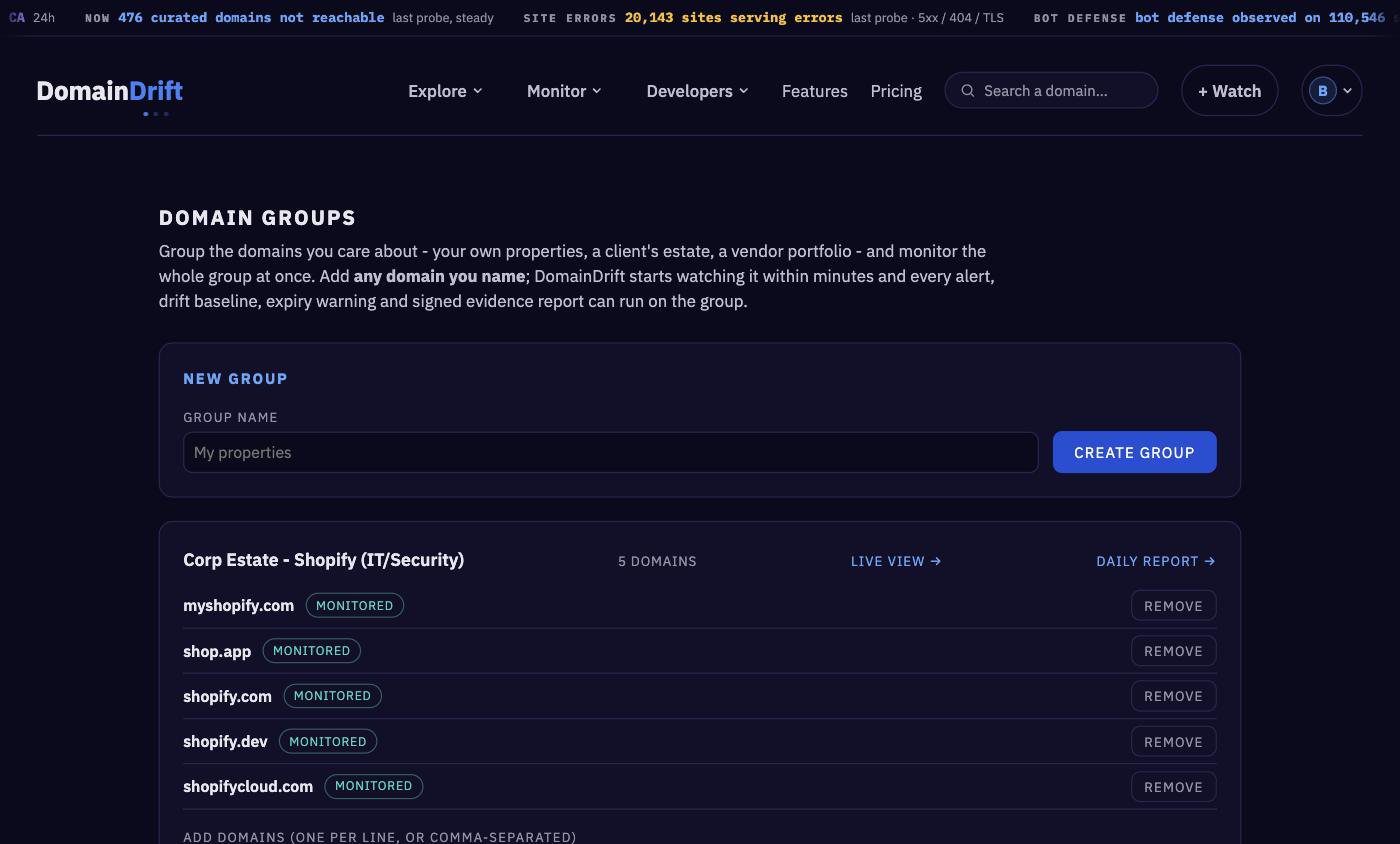Viewport: 1400px width, 844px height.
Task: Click the Monitored badge next to shopify.dev
Action: pos(327,742)
